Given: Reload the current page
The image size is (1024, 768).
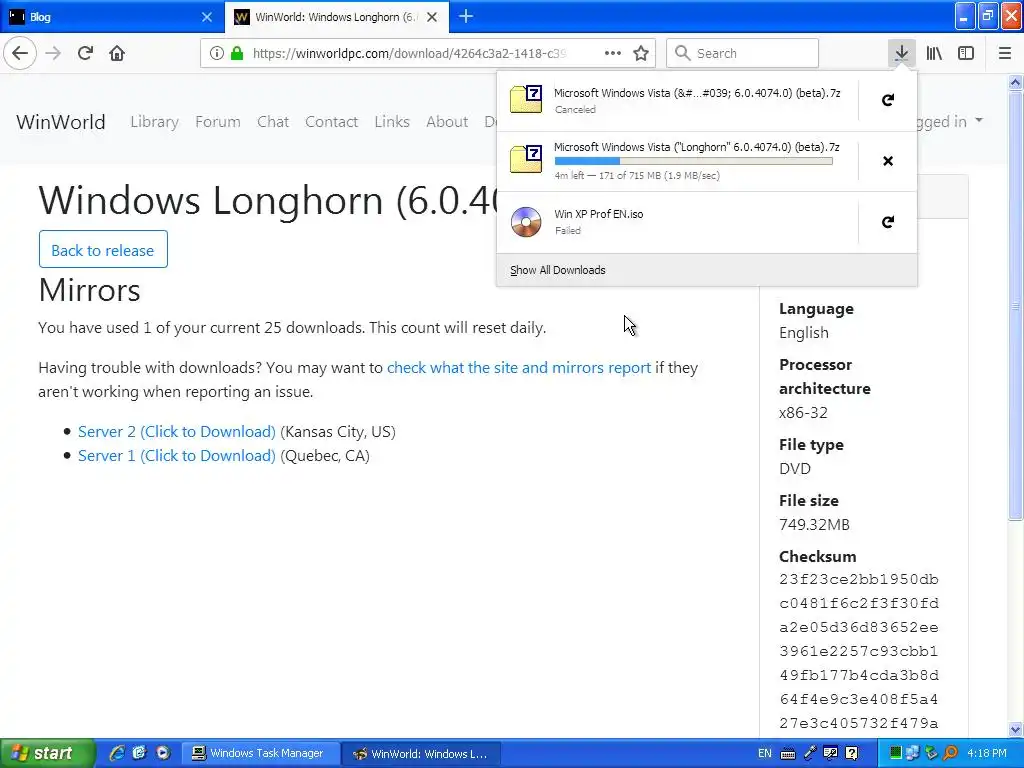Looking at the screenshot, I should click(85, 53).
